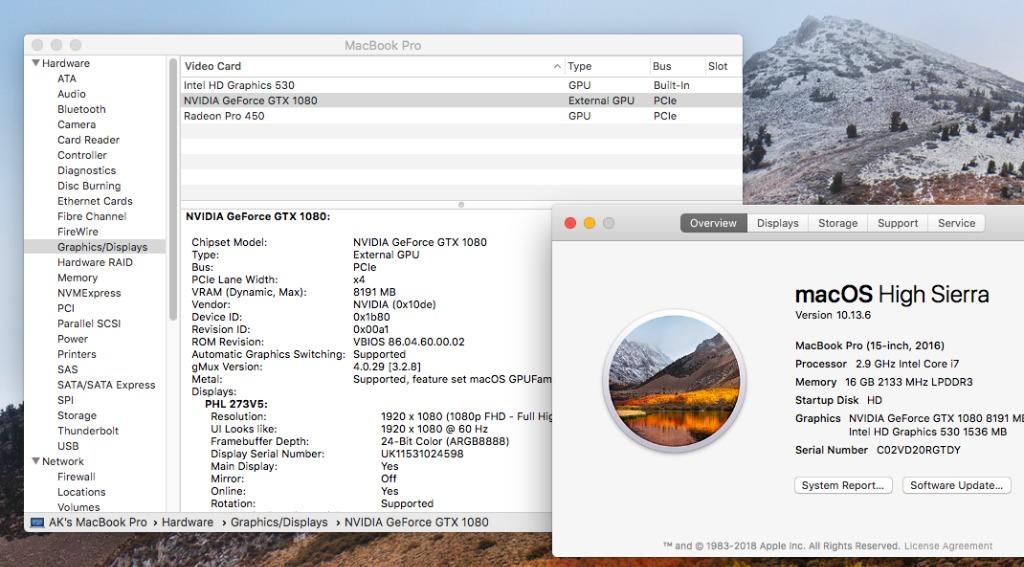Image resolution: width=1024 pixels, height=567 pixels.
Task: Click the PHL 273V5 display heading
Action: point(236,404)
